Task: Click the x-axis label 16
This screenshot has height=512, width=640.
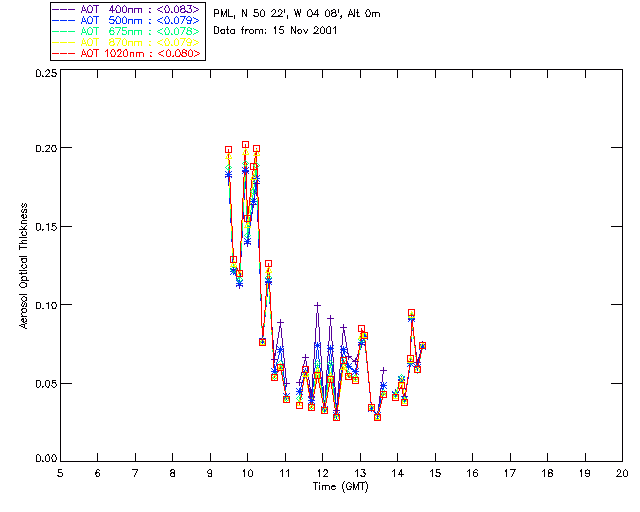Action: [472, 473]
